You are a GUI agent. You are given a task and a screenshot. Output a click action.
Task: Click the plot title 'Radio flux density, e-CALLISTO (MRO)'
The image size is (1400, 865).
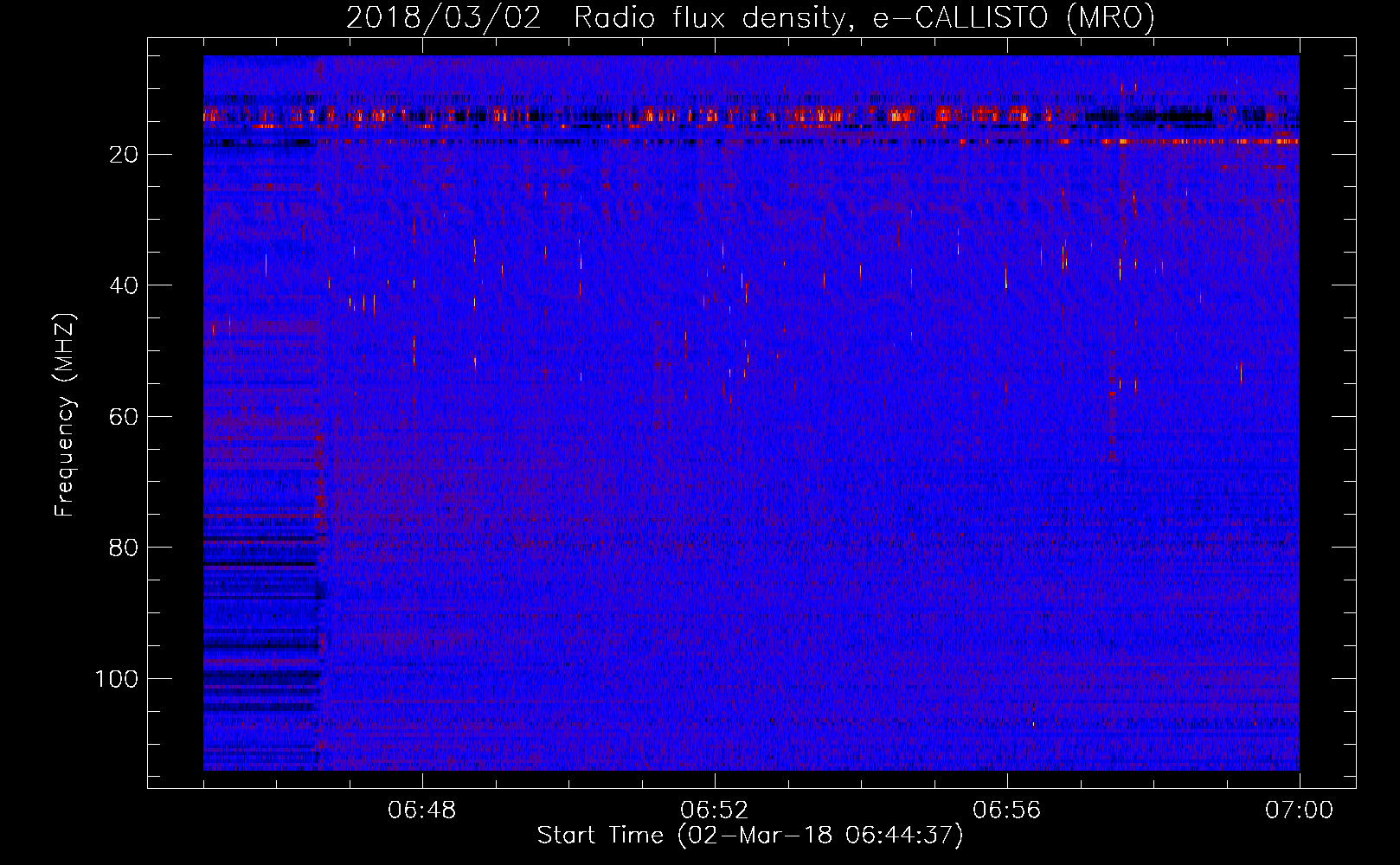(864, 17)
